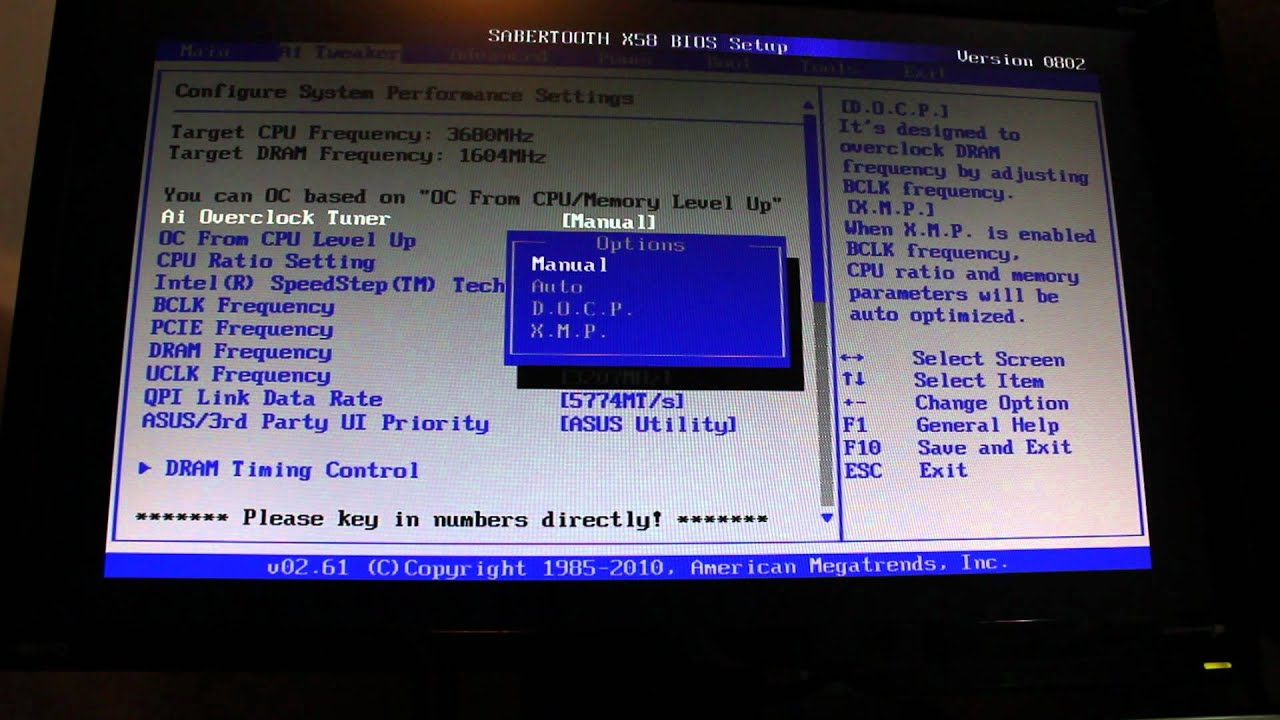Select the Ai Tweaker tab
Viewport: 1280px width, 720px height.
pos(339,52)
